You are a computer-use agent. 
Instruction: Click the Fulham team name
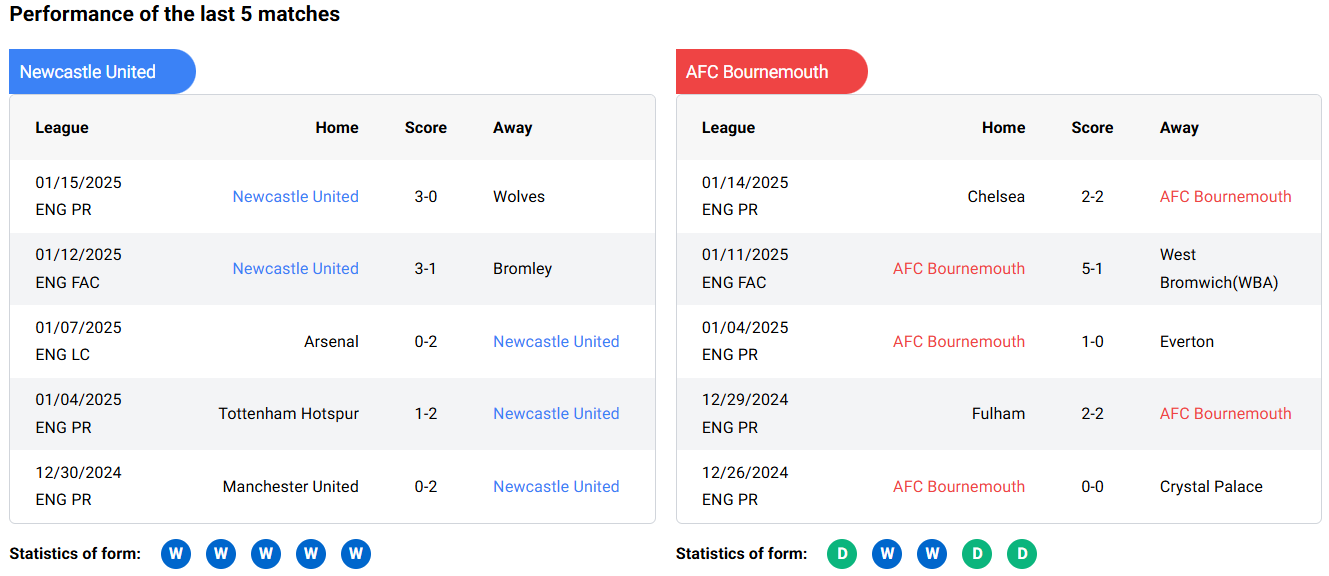pyautogui.click(x=998, y=414)
